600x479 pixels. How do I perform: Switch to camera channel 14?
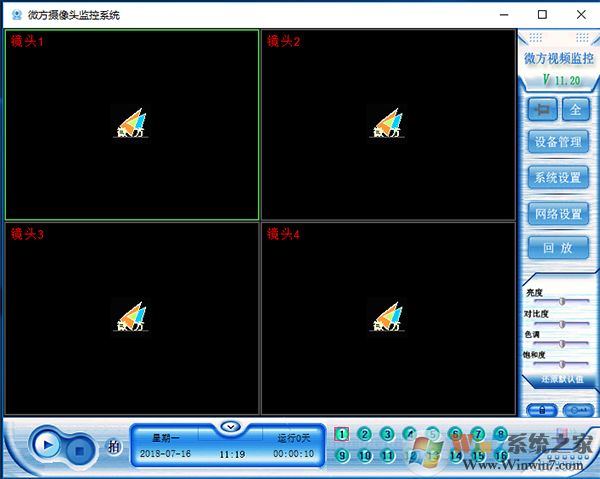[x=455, y=456]
